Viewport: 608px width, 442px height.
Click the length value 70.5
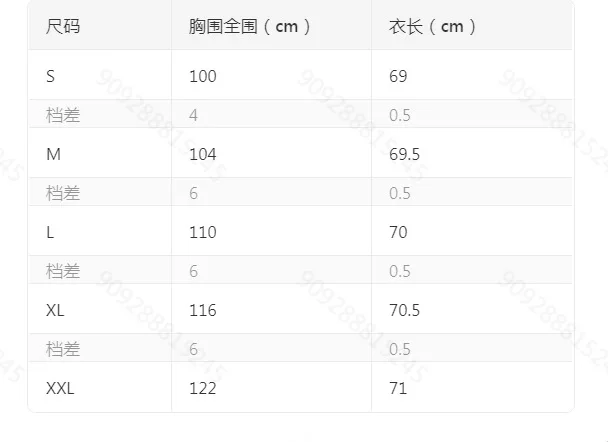404,310
